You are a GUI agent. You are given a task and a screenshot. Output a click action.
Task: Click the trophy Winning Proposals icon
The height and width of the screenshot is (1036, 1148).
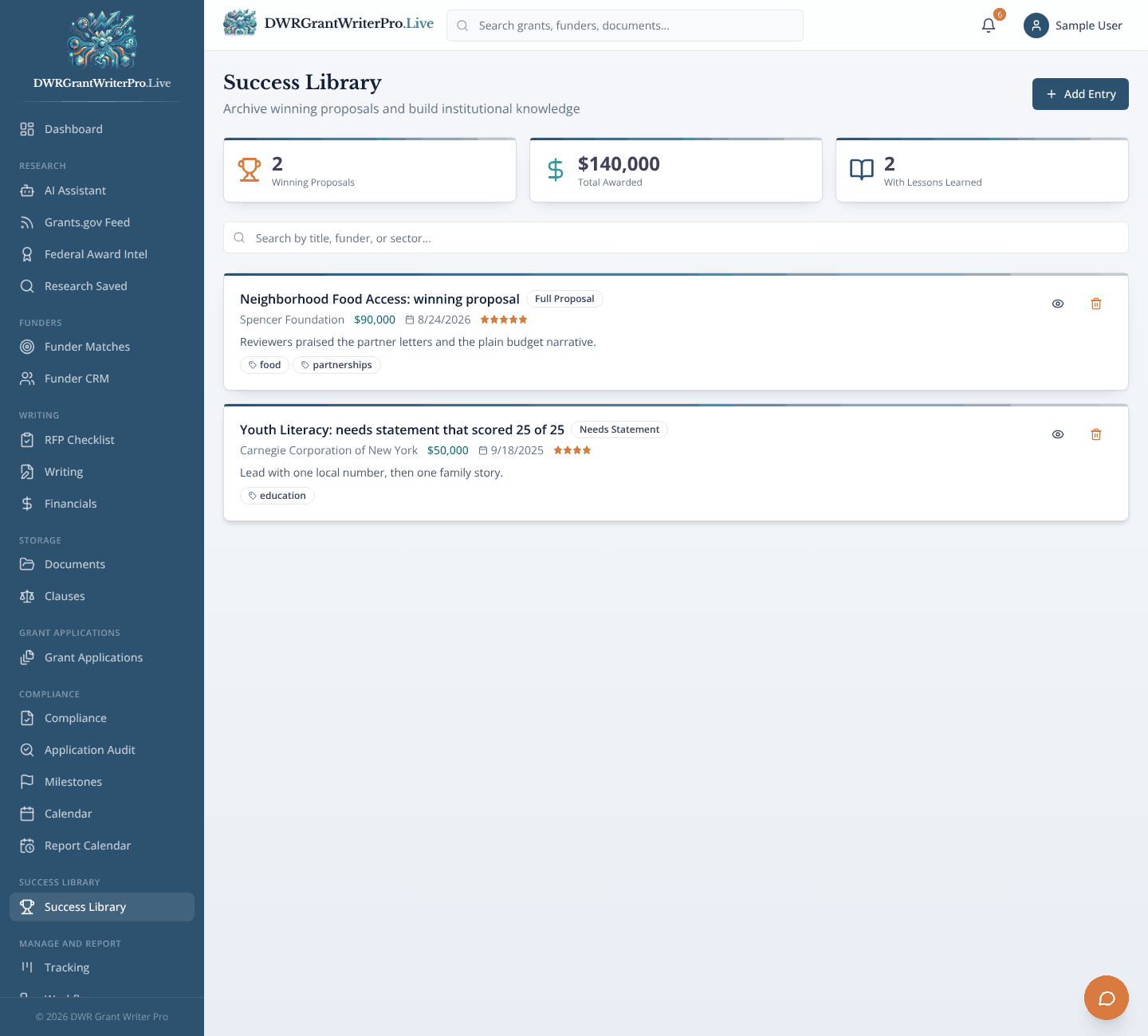[x=250, y=170]
